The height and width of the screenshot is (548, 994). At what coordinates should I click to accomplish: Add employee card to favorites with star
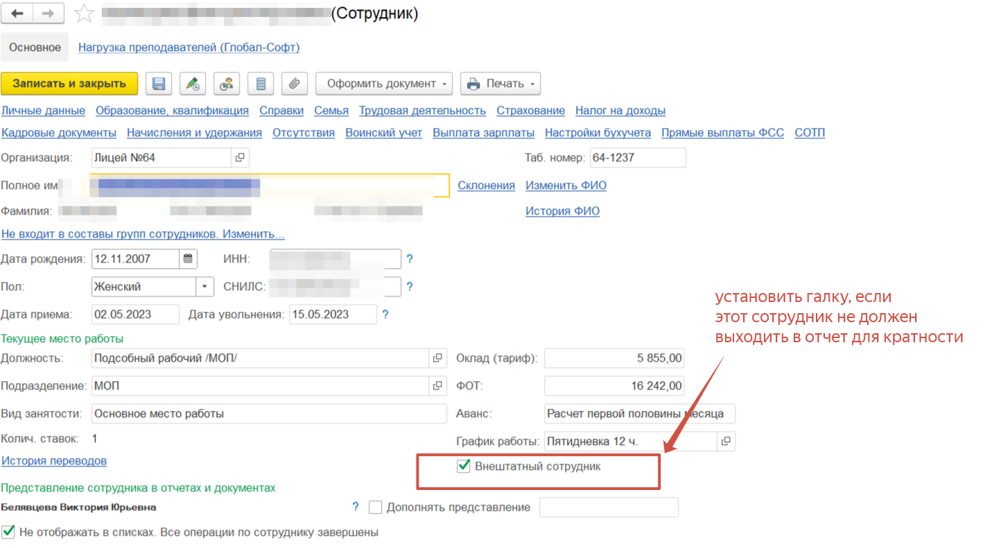coord(84,14)
